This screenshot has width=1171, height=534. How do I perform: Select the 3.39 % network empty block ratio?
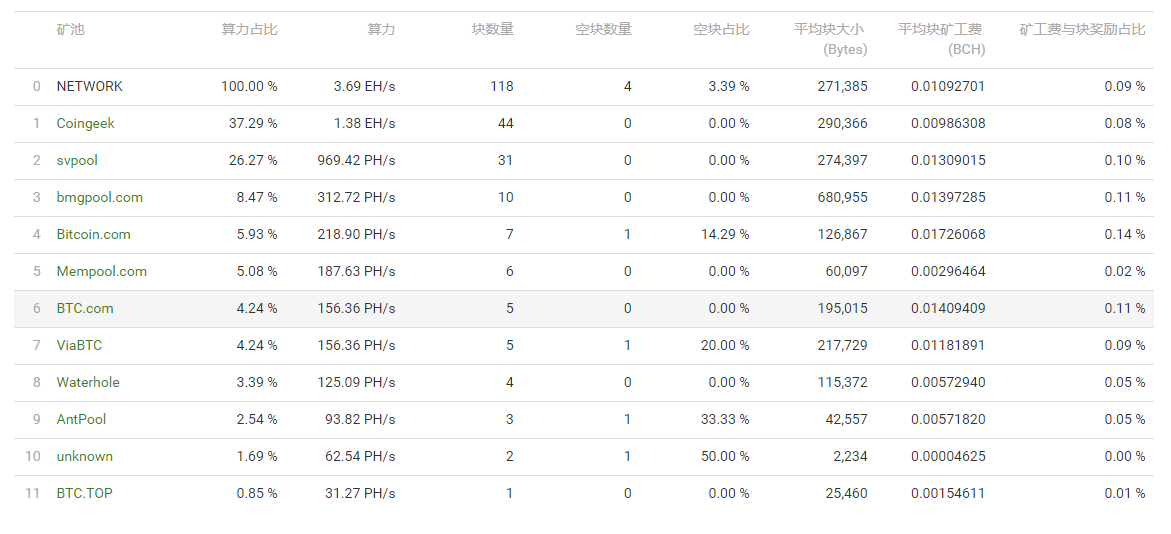(x=729, y=87)
